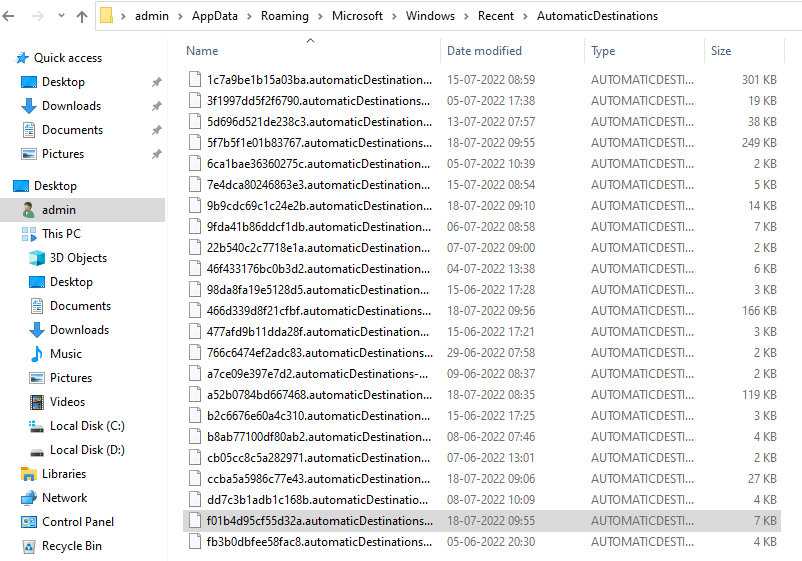Click Local Disk (C:) drive icon

coord(36,426)
